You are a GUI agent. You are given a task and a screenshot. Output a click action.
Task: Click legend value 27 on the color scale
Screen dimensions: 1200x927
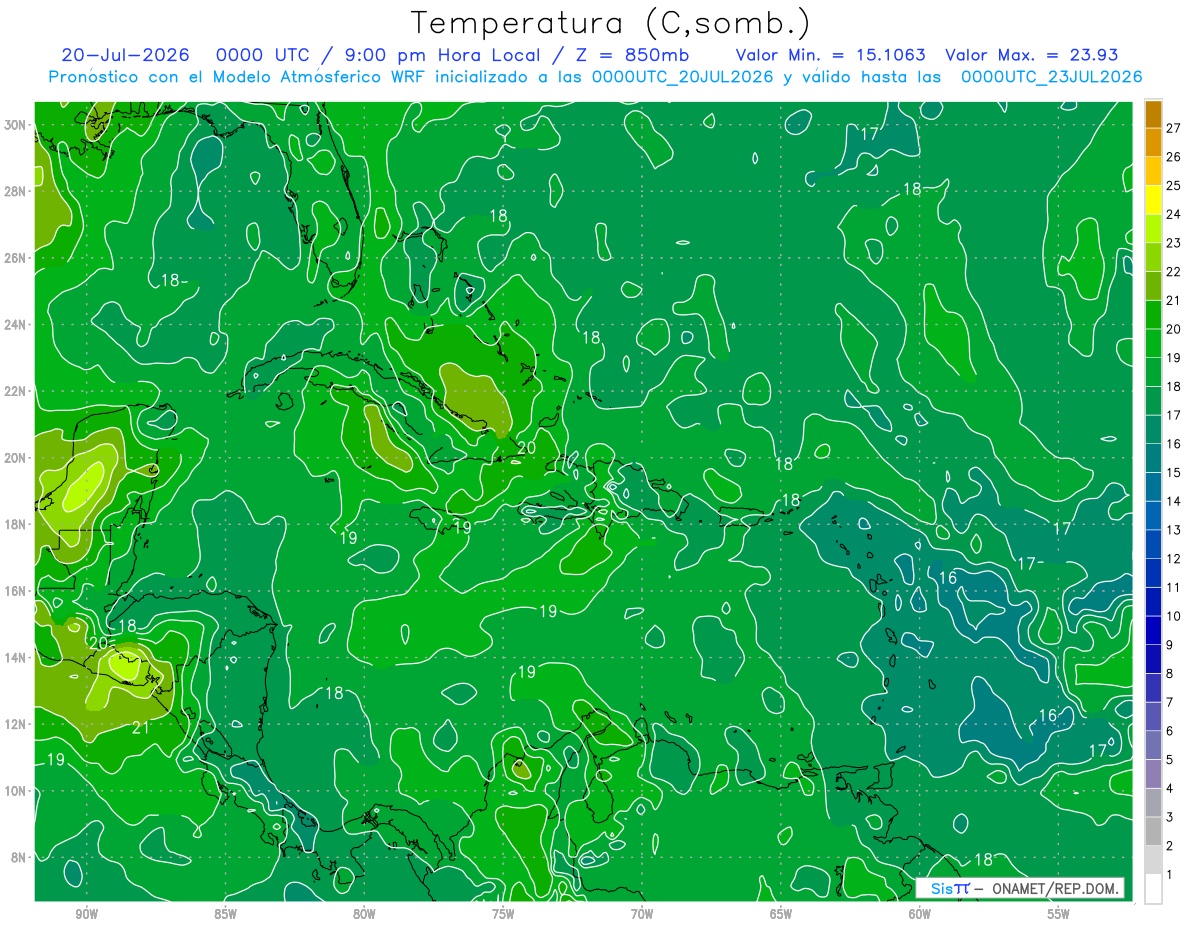[1174, 127]
